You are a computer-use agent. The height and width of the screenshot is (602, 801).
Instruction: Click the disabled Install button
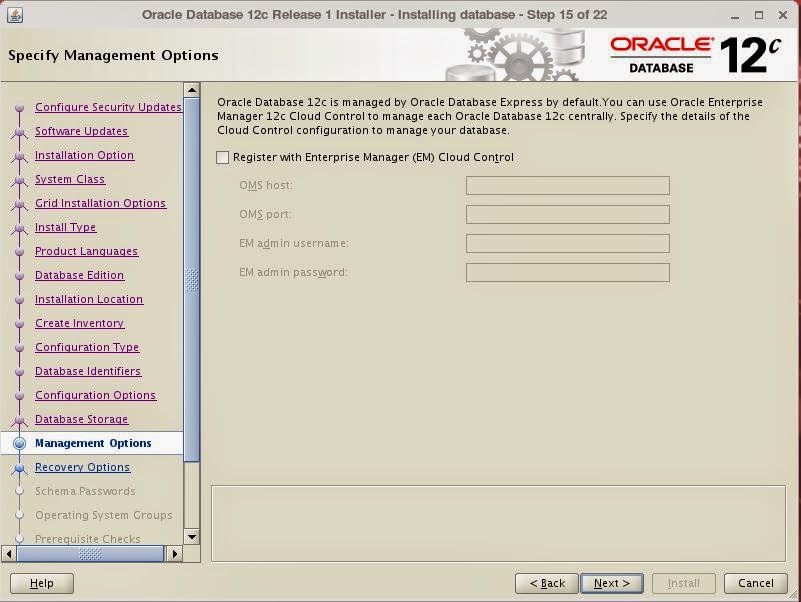click(x=684, y=583)
